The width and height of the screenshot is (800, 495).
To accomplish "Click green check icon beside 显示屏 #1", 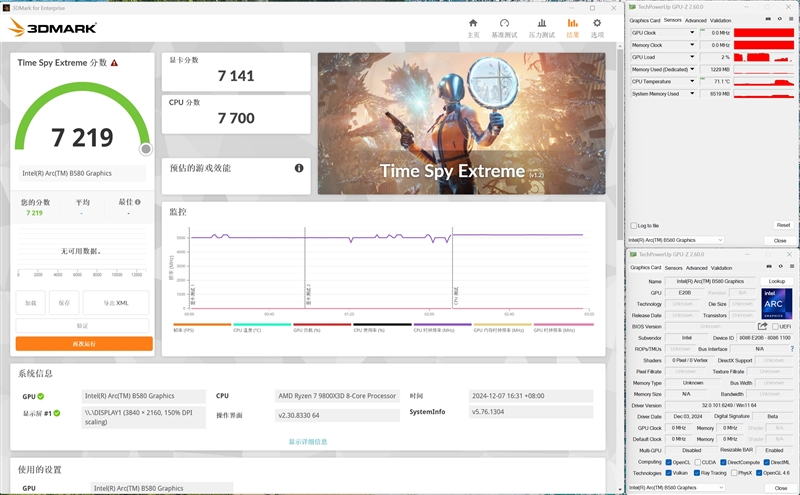I will pyautogui.click(x=57, y=413).
